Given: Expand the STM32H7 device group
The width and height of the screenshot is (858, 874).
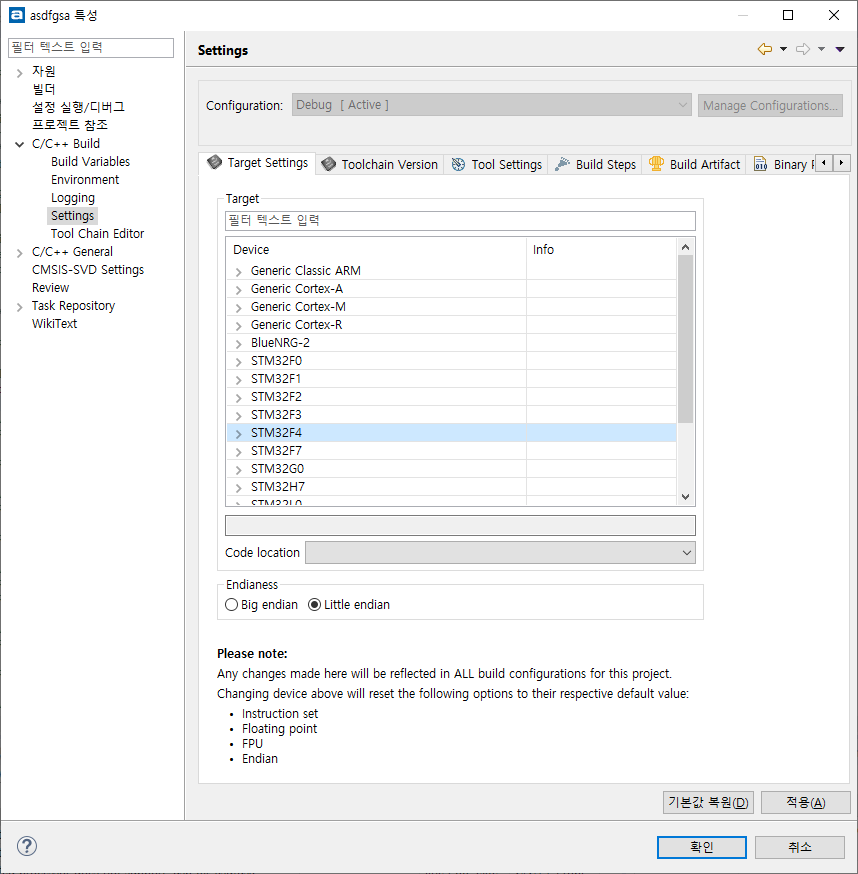Looking at the screenshot, I should pos(239,488).
